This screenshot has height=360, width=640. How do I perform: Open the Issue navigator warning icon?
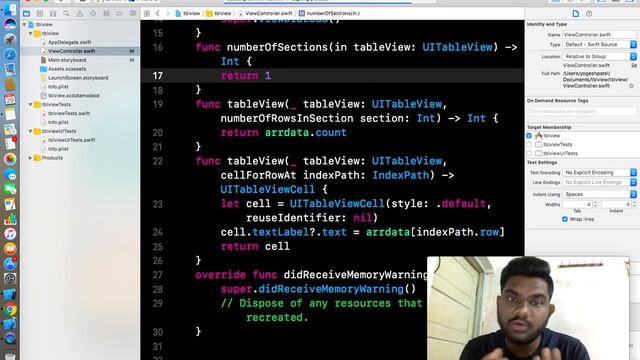[80, 13]
